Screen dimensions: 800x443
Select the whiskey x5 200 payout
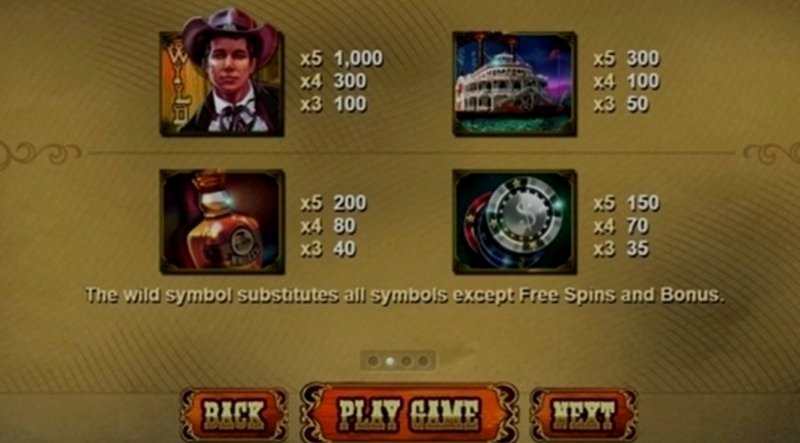[333, 203]
